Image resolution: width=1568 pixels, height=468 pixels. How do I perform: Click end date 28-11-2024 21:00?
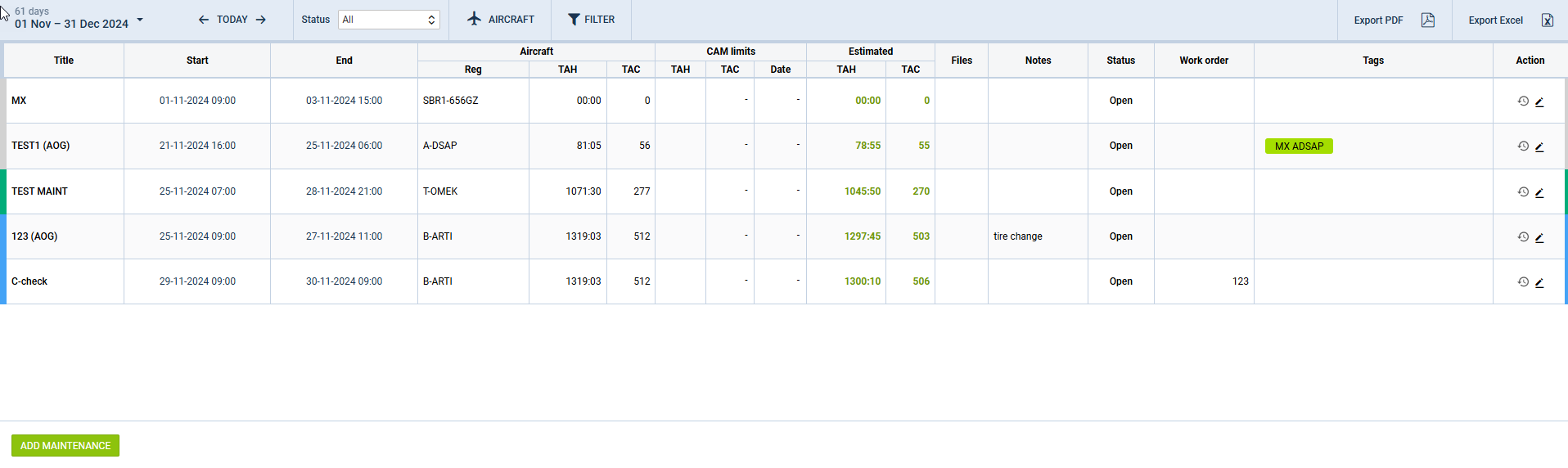point(344,191)
